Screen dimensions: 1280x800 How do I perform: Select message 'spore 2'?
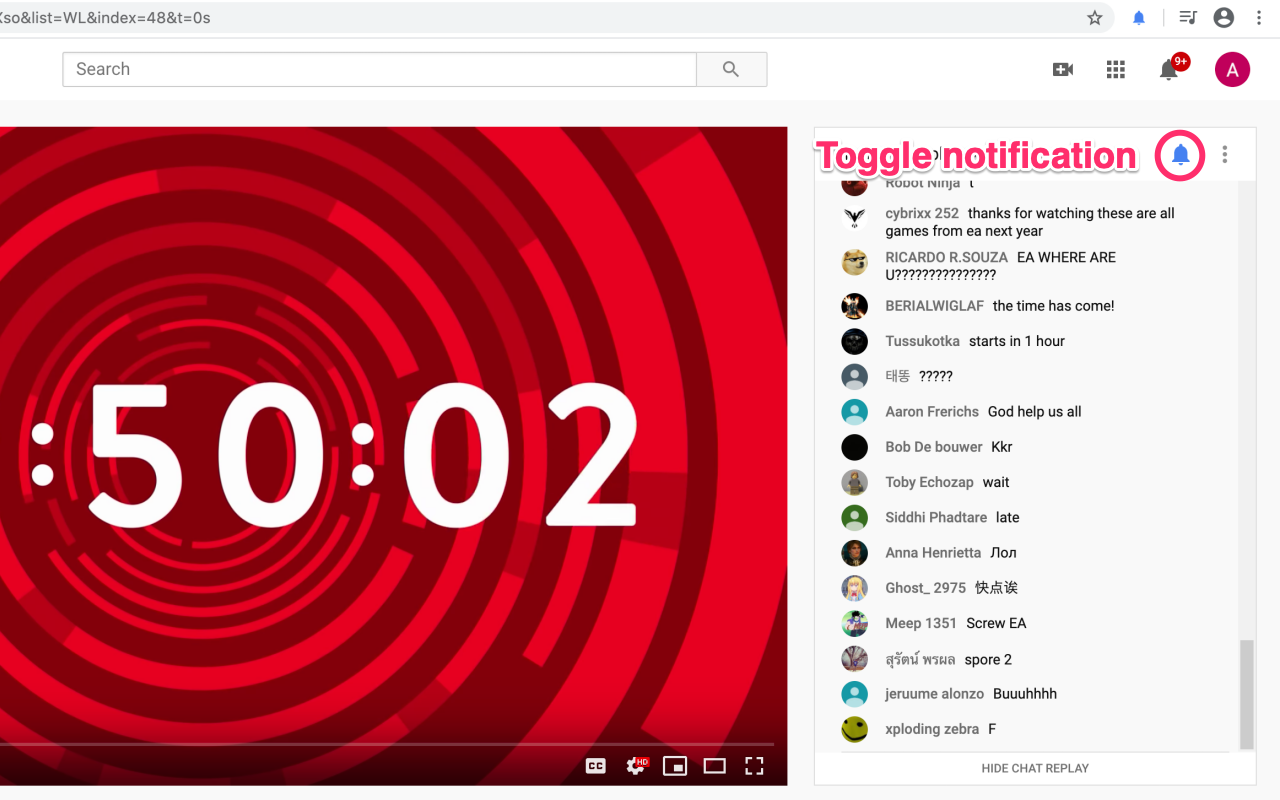[988, 659]
